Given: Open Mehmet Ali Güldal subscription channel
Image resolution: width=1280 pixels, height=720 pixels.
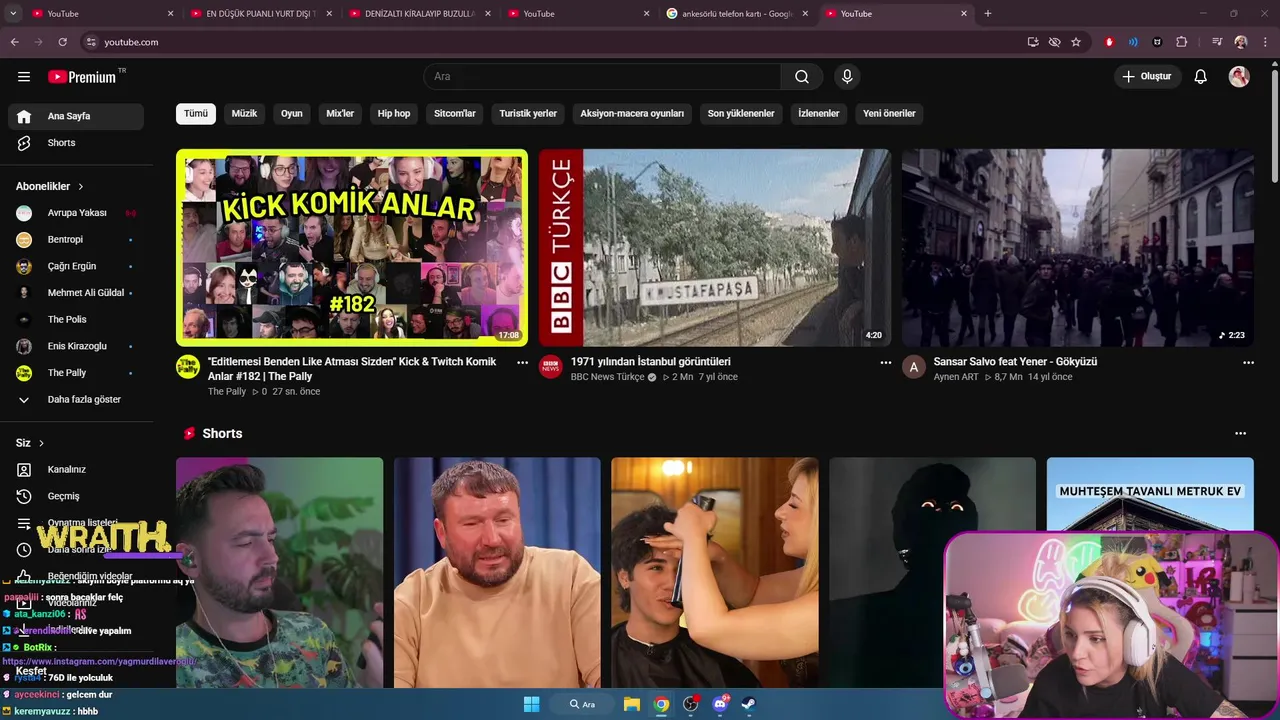Looking at the screenshot, I should pos(76,293).
